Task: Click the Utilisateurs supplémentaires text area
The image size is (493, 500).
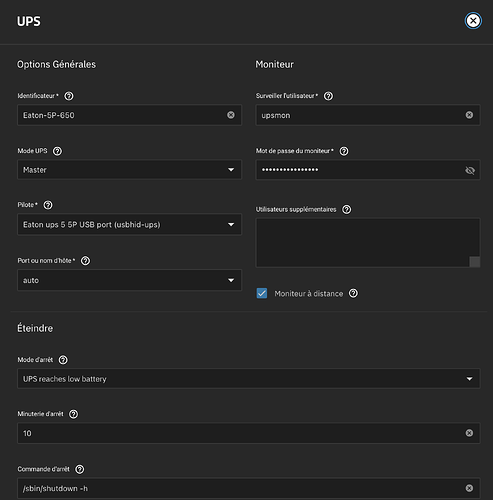Action: tap(368, 243)
